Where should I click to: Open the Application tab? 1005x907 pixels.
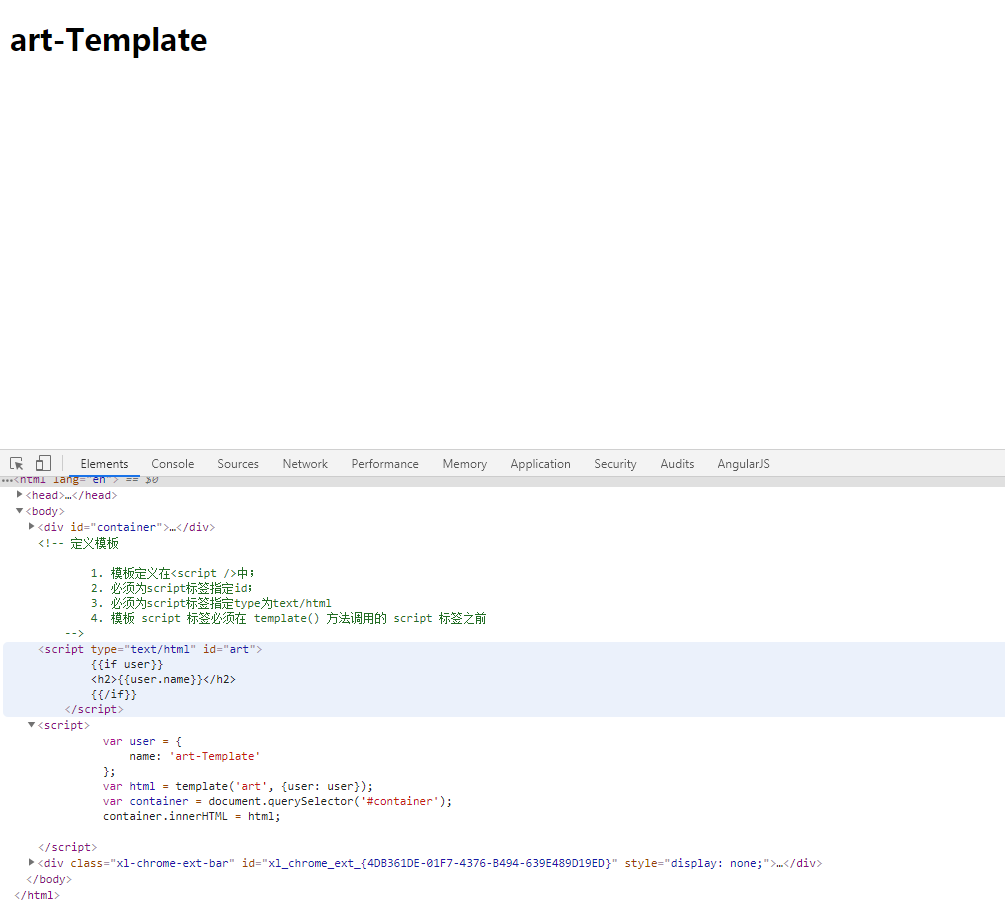(540, 464)
